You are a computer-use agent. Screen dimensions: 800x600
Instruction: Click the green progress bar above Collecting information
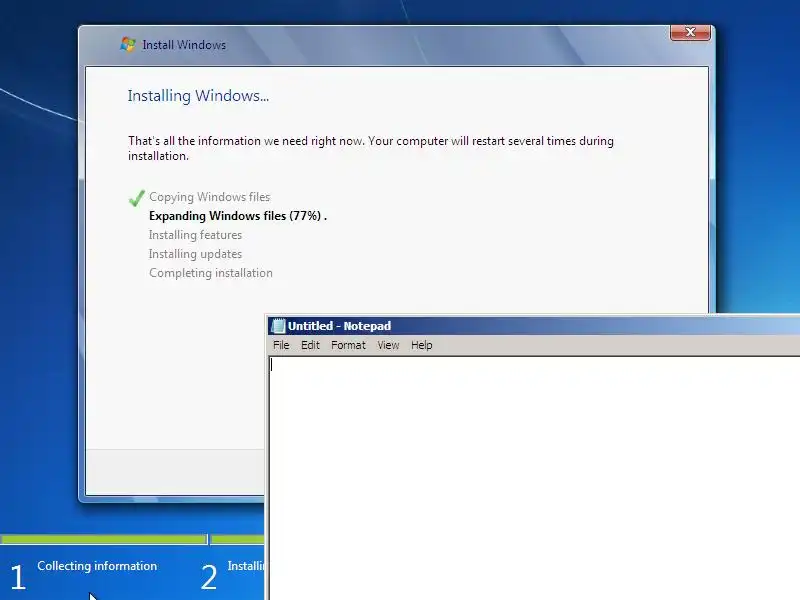click(x=104, y=539)
